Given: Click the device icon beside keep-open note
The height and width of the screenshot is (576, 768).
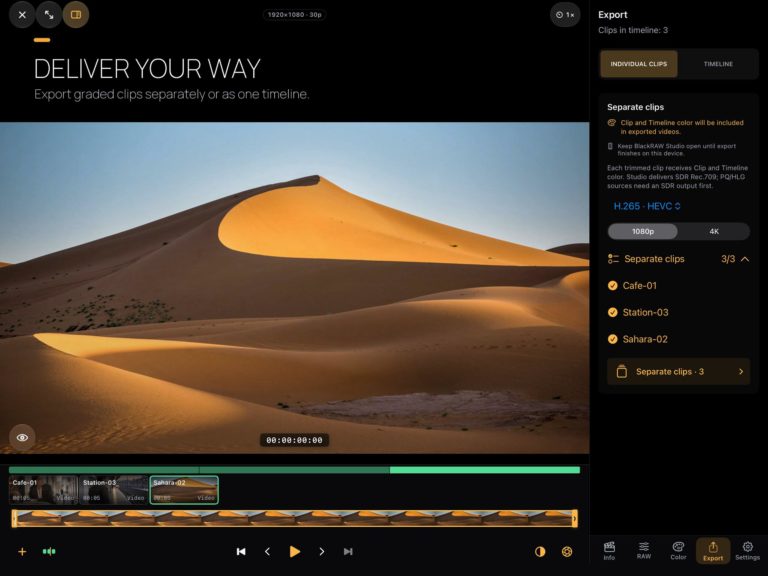Looking at the screenshot, I should (610, 146).
